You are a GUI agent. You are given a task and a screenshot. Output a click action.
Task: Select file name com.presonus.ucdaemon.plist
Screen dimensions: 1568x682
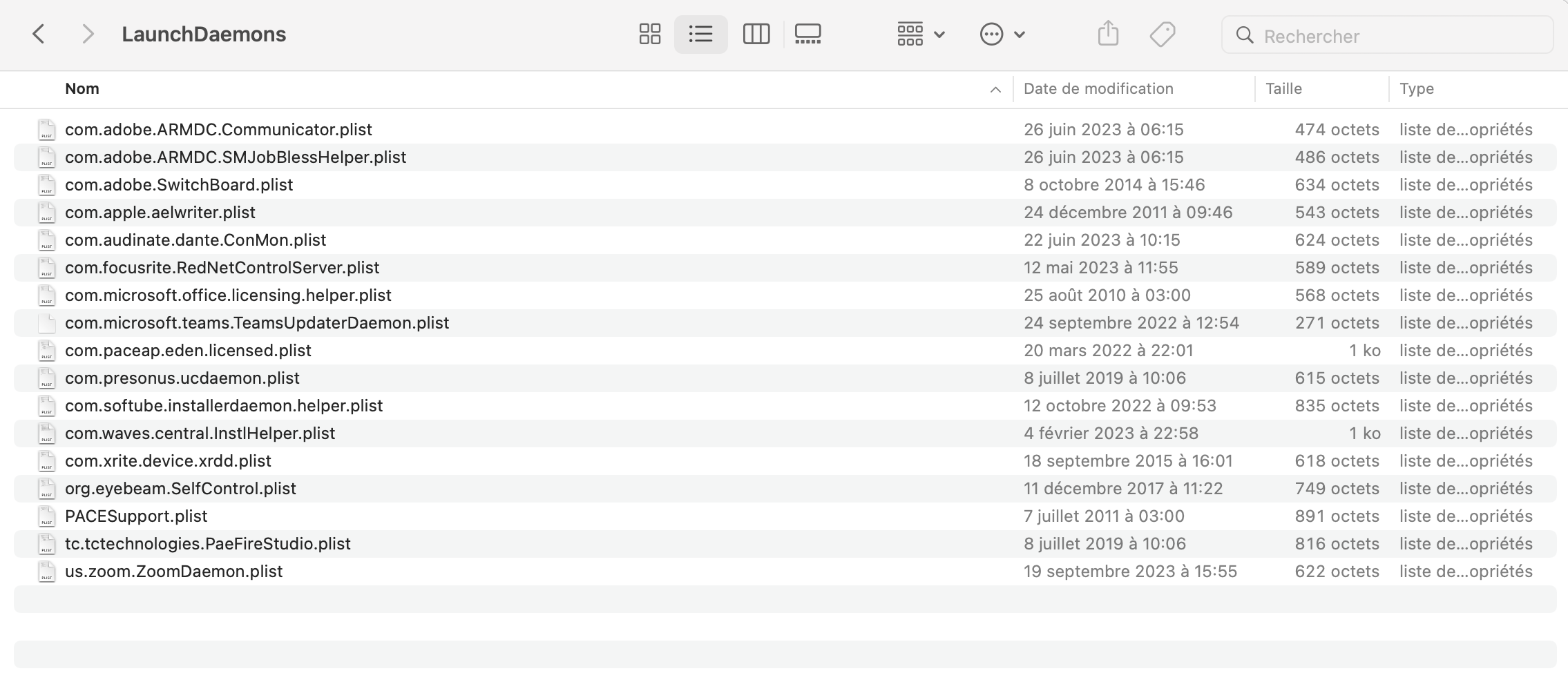pyautogui.click(x=182, y=378)
